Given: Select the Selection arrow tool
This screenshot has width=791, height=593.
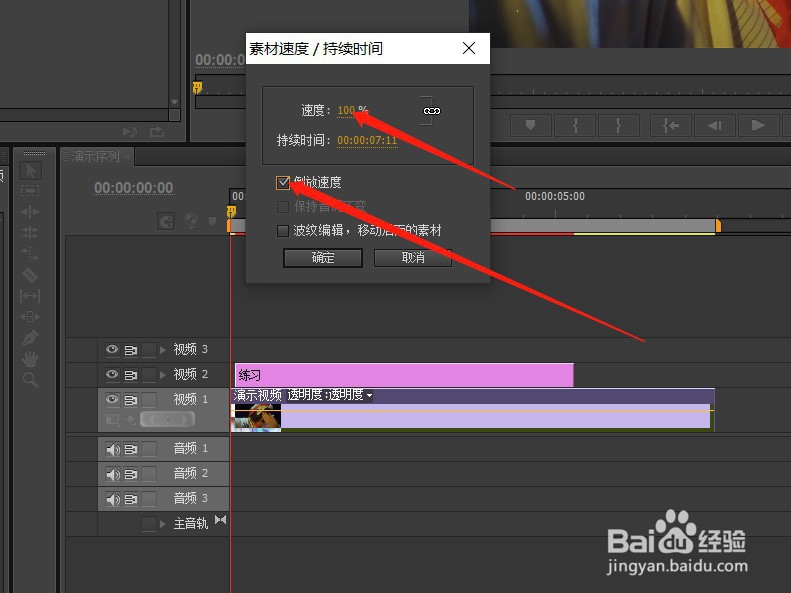Looking at the screenshot, I should click(30, 170).
